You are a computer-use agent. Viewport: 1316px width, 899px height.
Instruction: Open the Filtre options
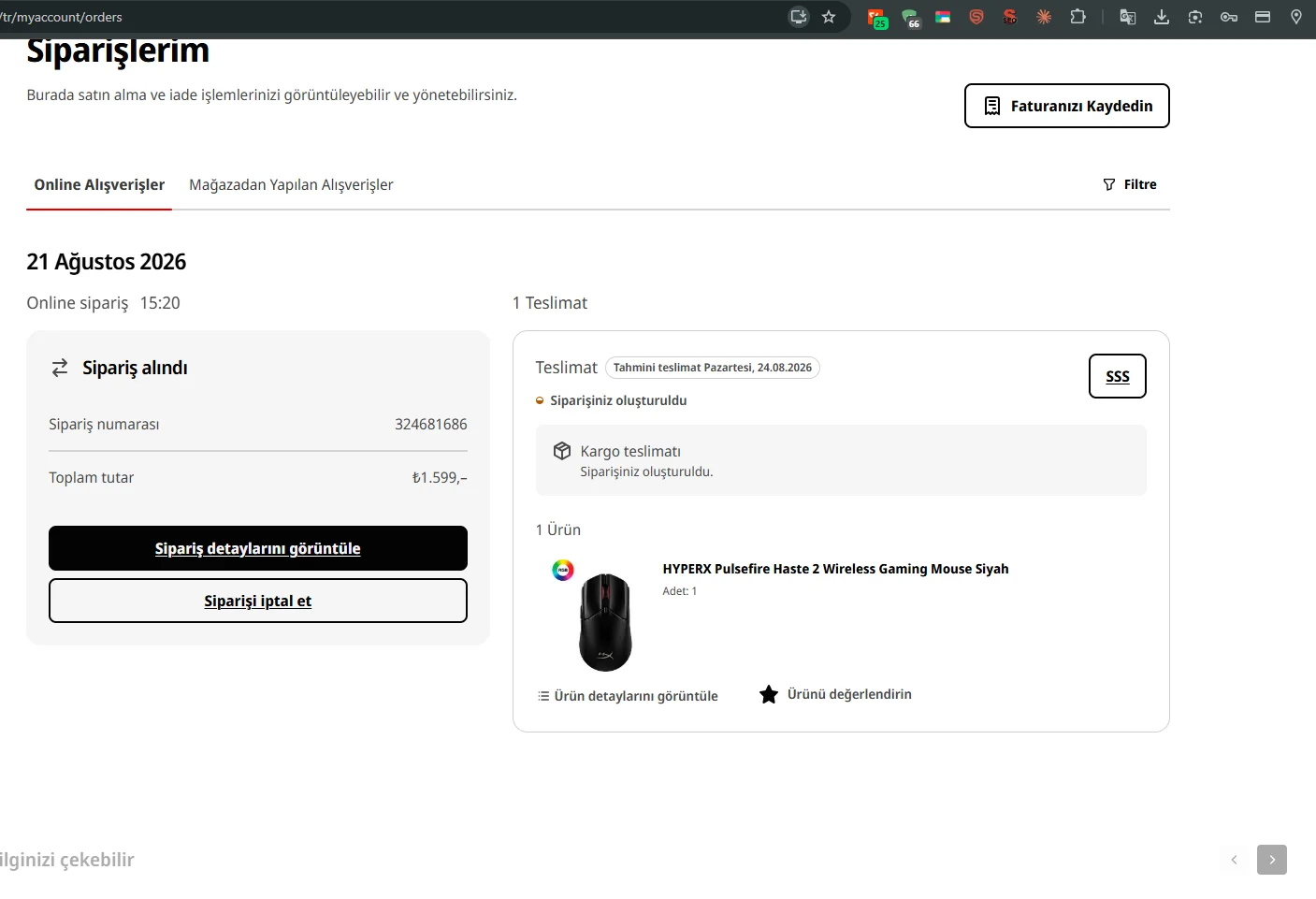(x=1130, y=184)
